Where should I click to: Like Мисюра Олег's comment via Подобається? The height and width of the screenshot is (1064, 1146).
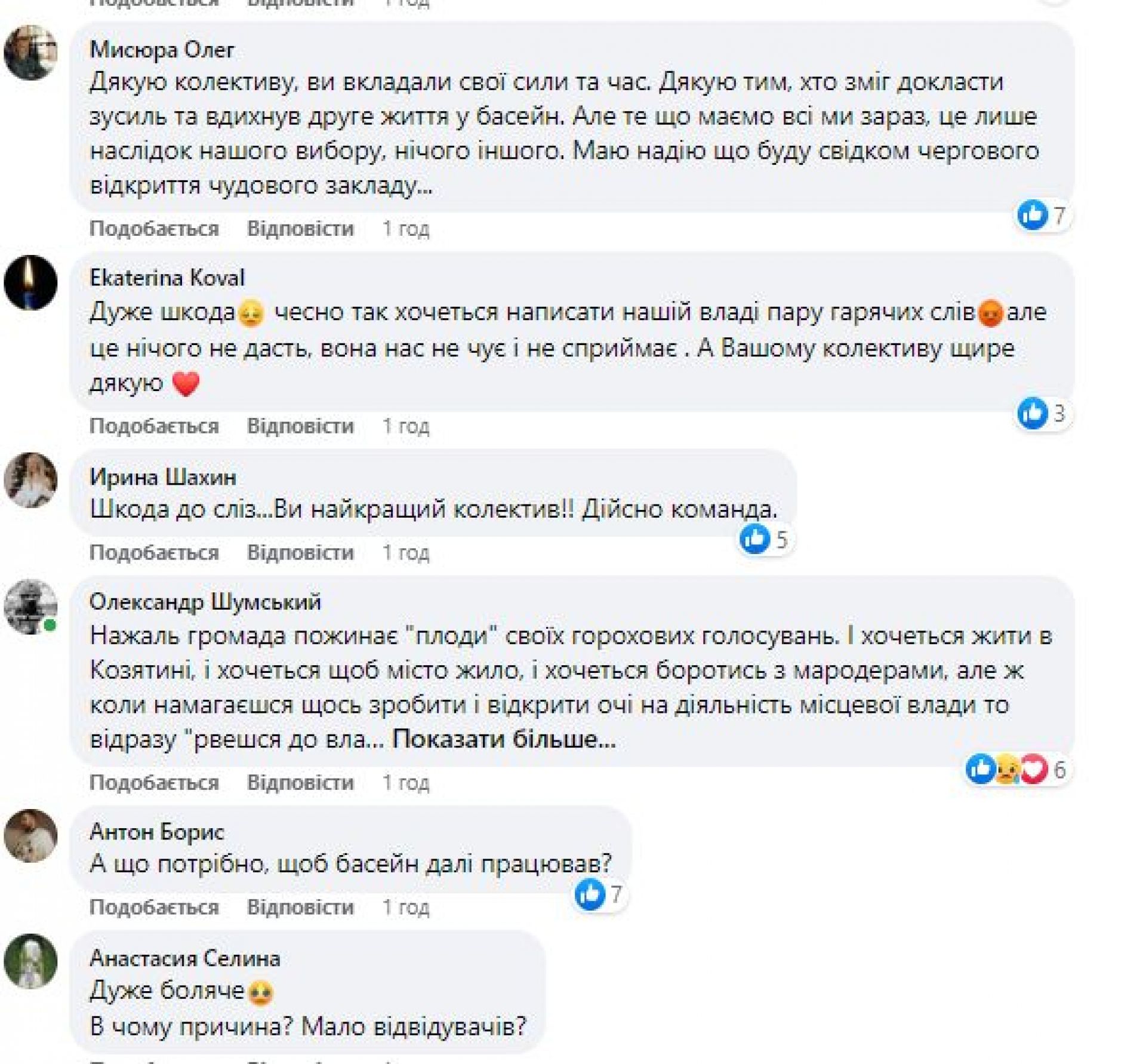coord(154,229)
